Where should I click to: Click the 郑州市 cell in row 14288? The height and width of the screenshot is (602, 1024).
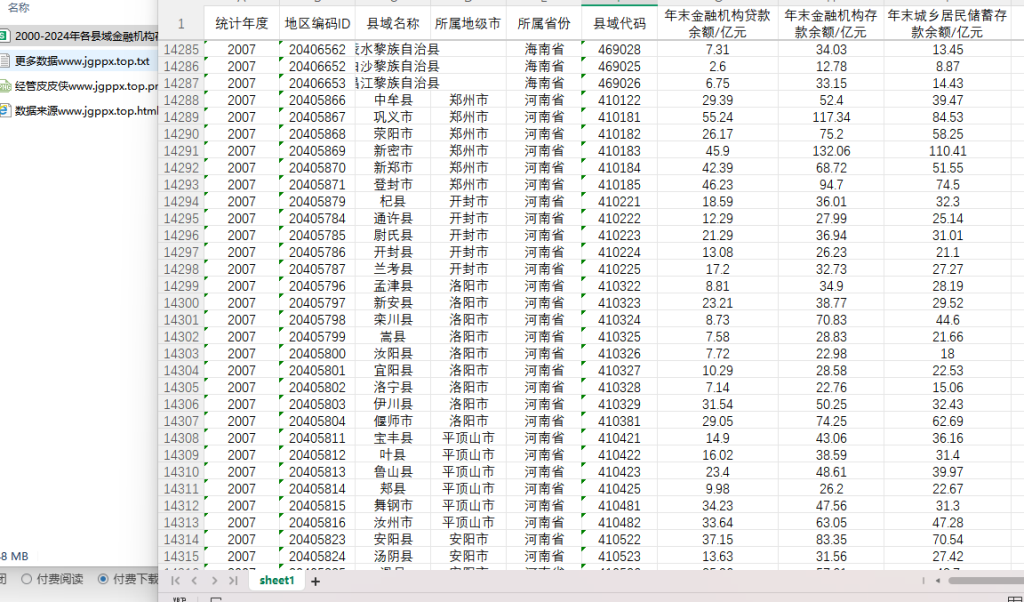(468, 100)
